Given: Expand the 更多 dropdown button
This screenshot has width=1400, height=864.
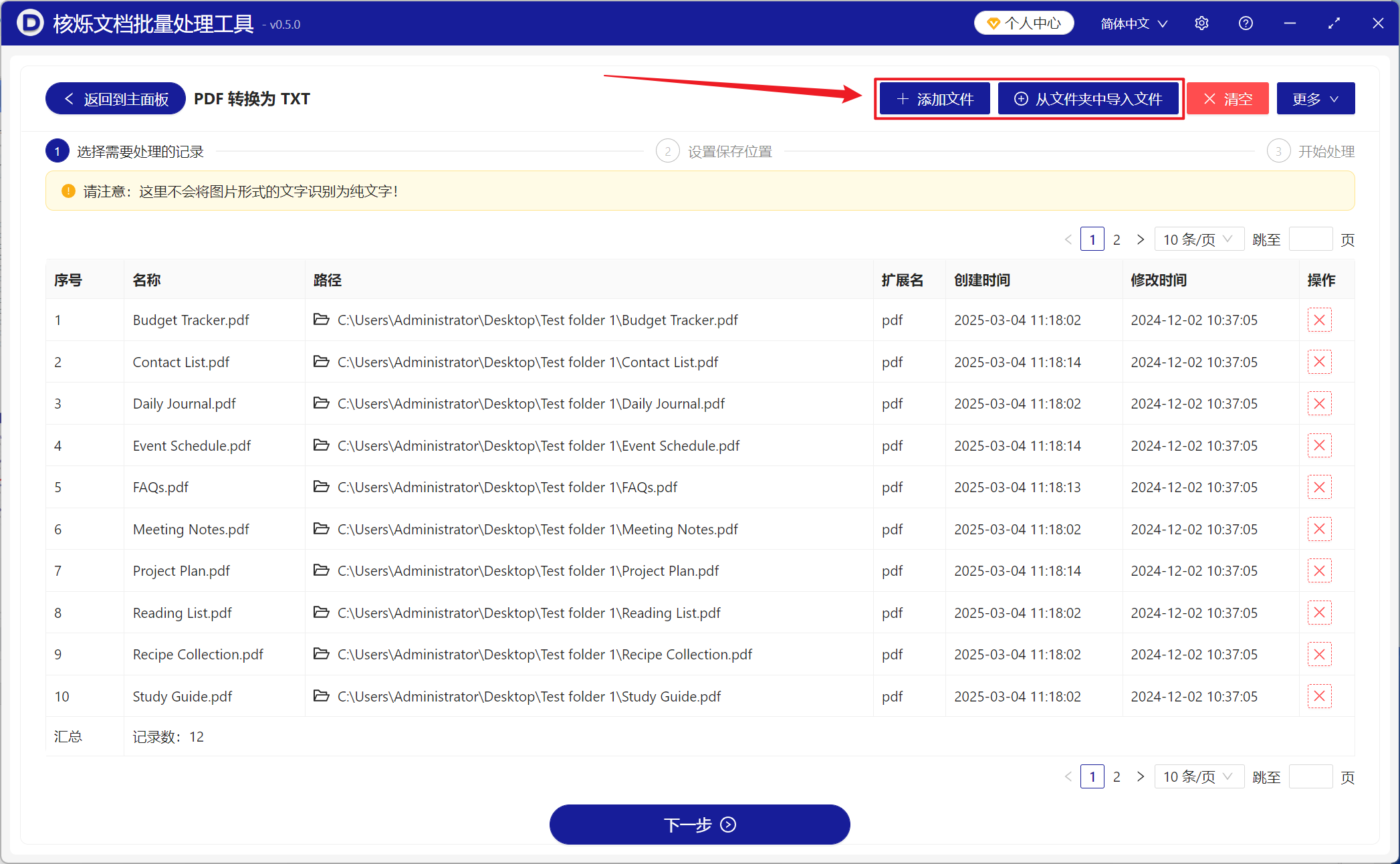Looking at the screenshot, I should 1315,99.
